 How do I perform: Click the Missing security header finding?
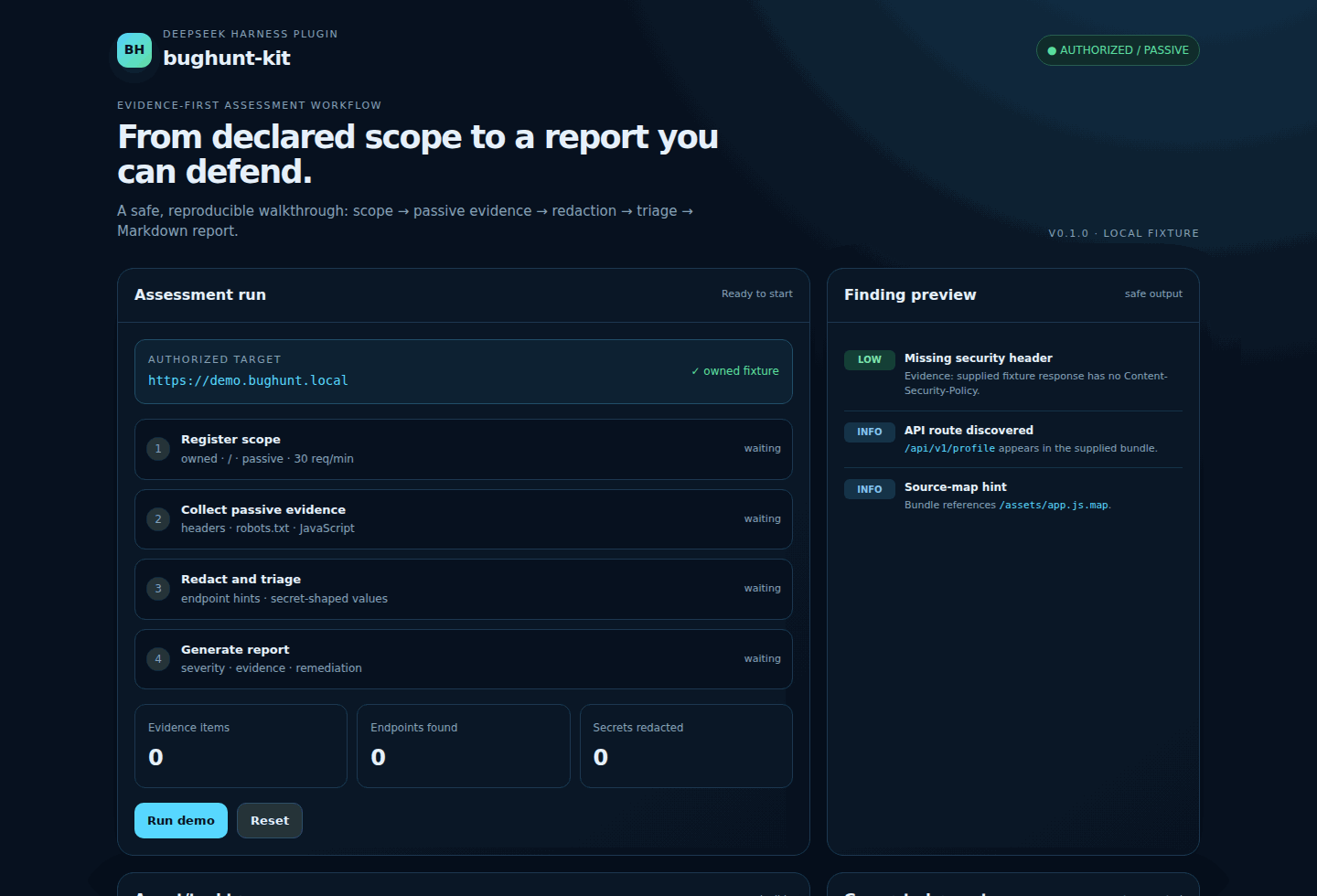pos(1013,374)
